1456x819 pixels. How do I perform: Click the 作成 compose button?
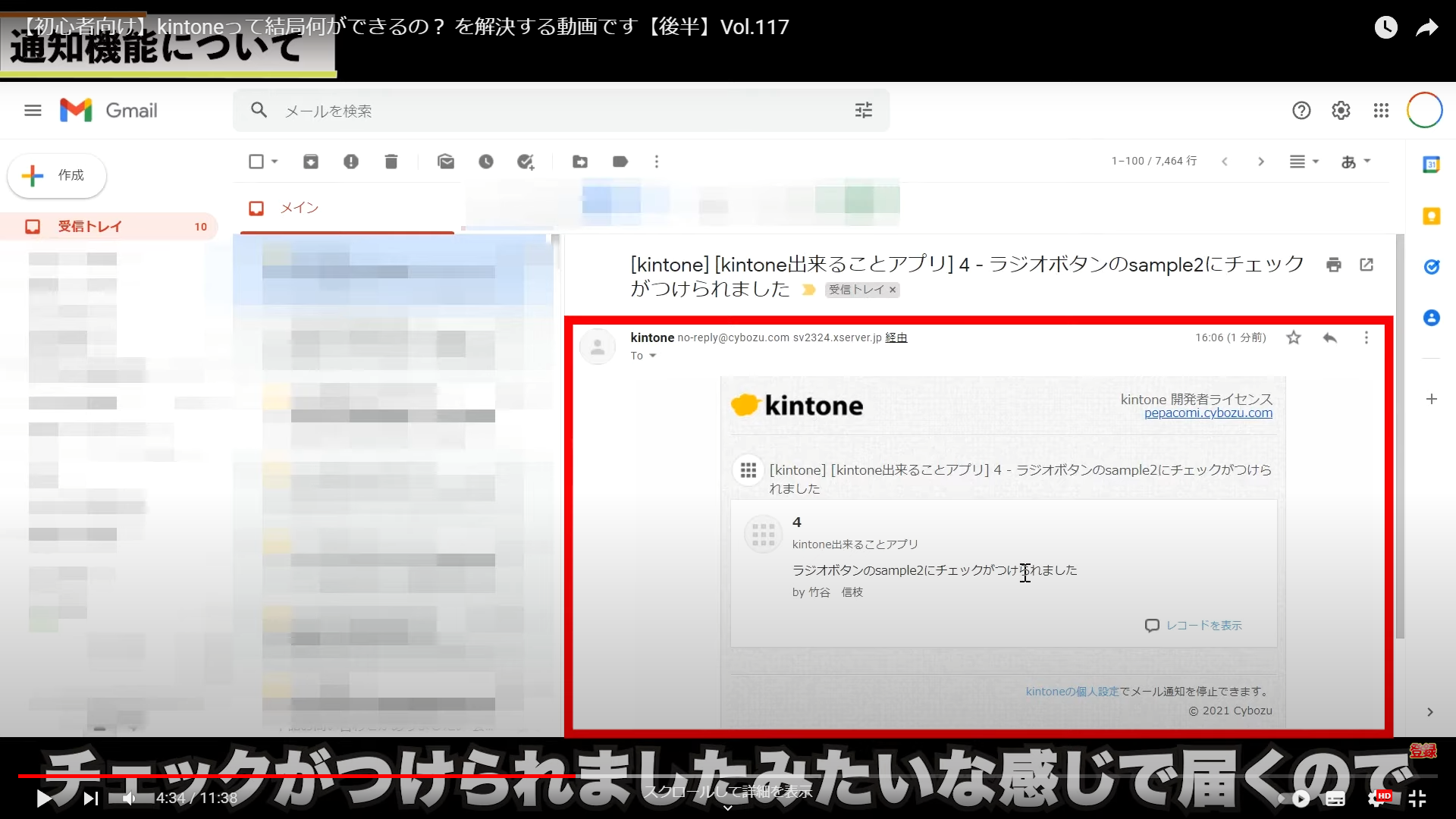click(x=57, y=175)
